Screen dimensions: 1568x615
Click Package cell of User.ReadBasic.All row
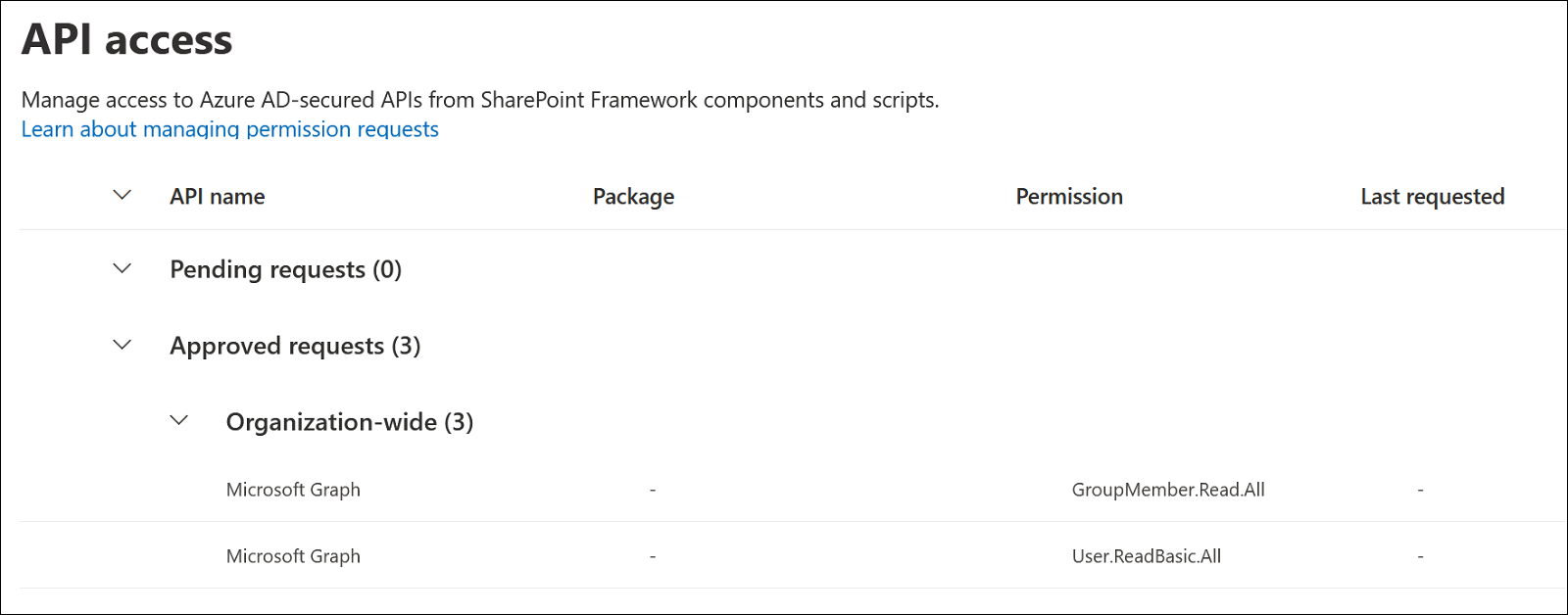click(x=653, y=556)
